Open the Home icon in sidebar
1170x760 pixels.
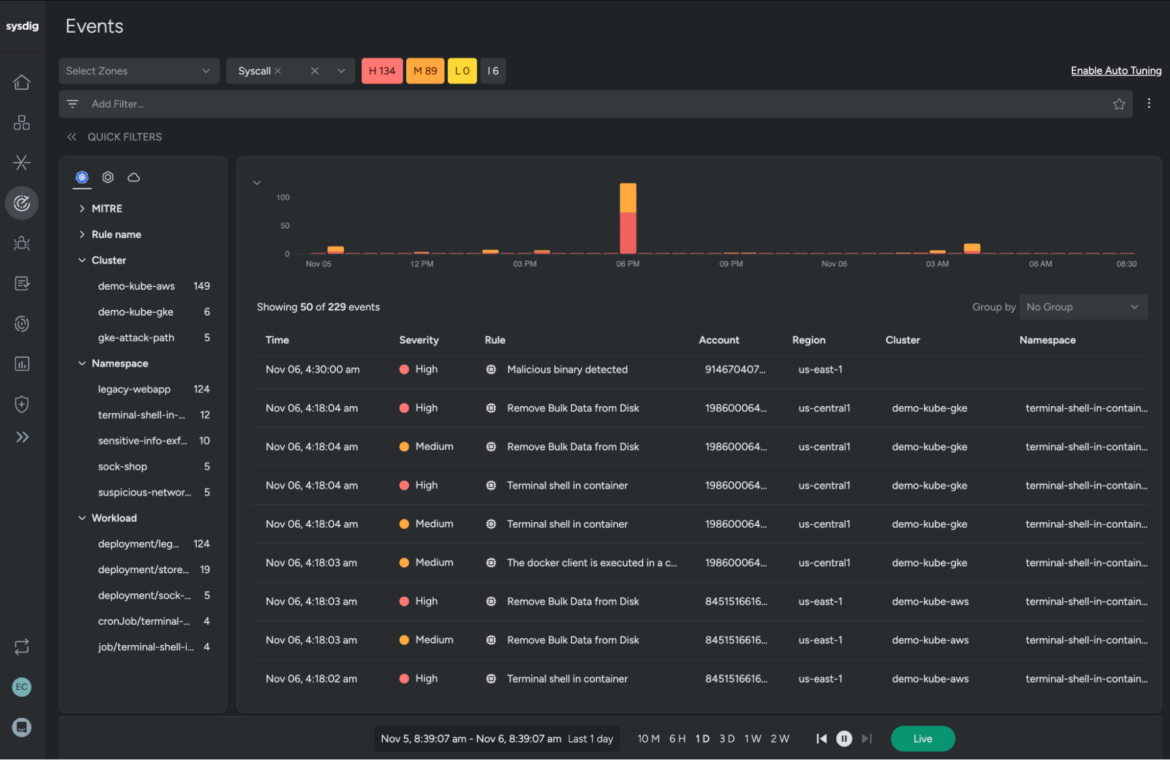tap(22, 82)
